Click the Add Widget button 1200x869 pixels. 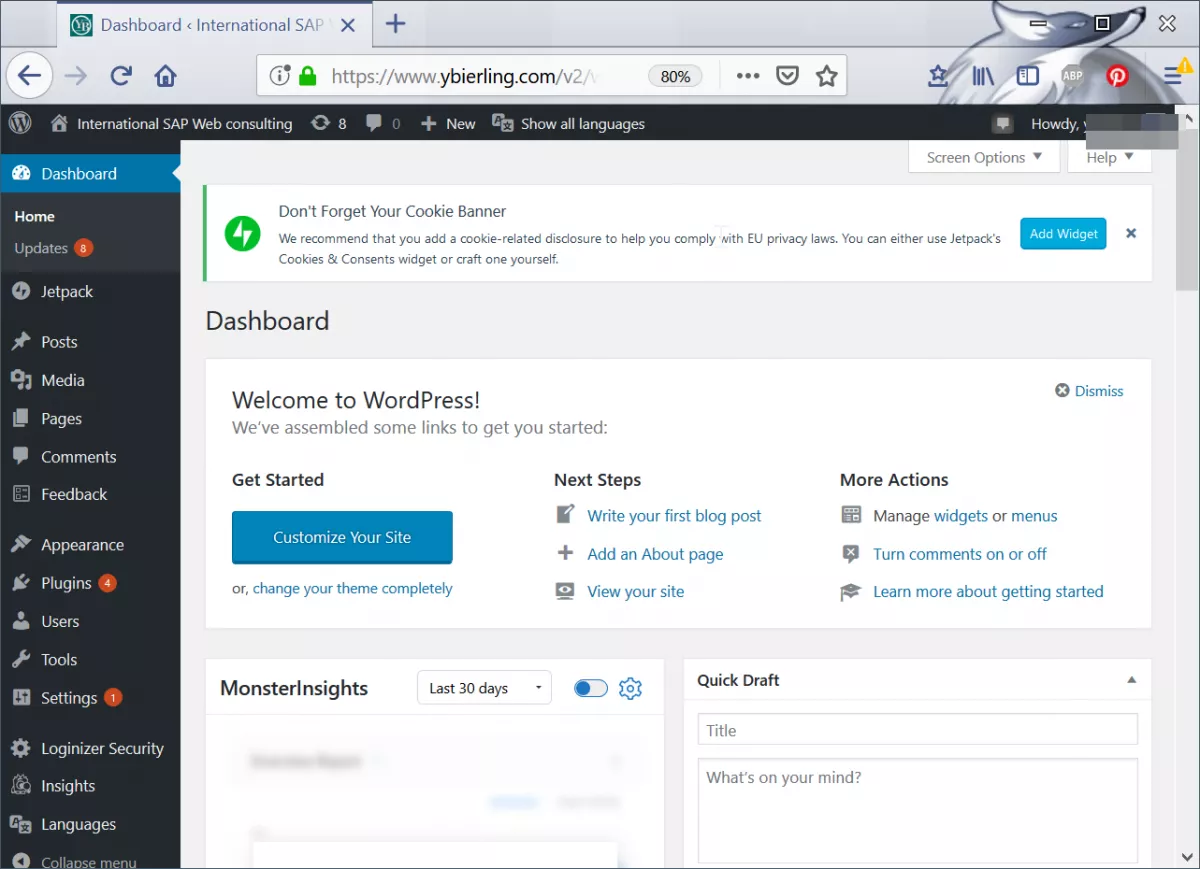click(1063, 233)
